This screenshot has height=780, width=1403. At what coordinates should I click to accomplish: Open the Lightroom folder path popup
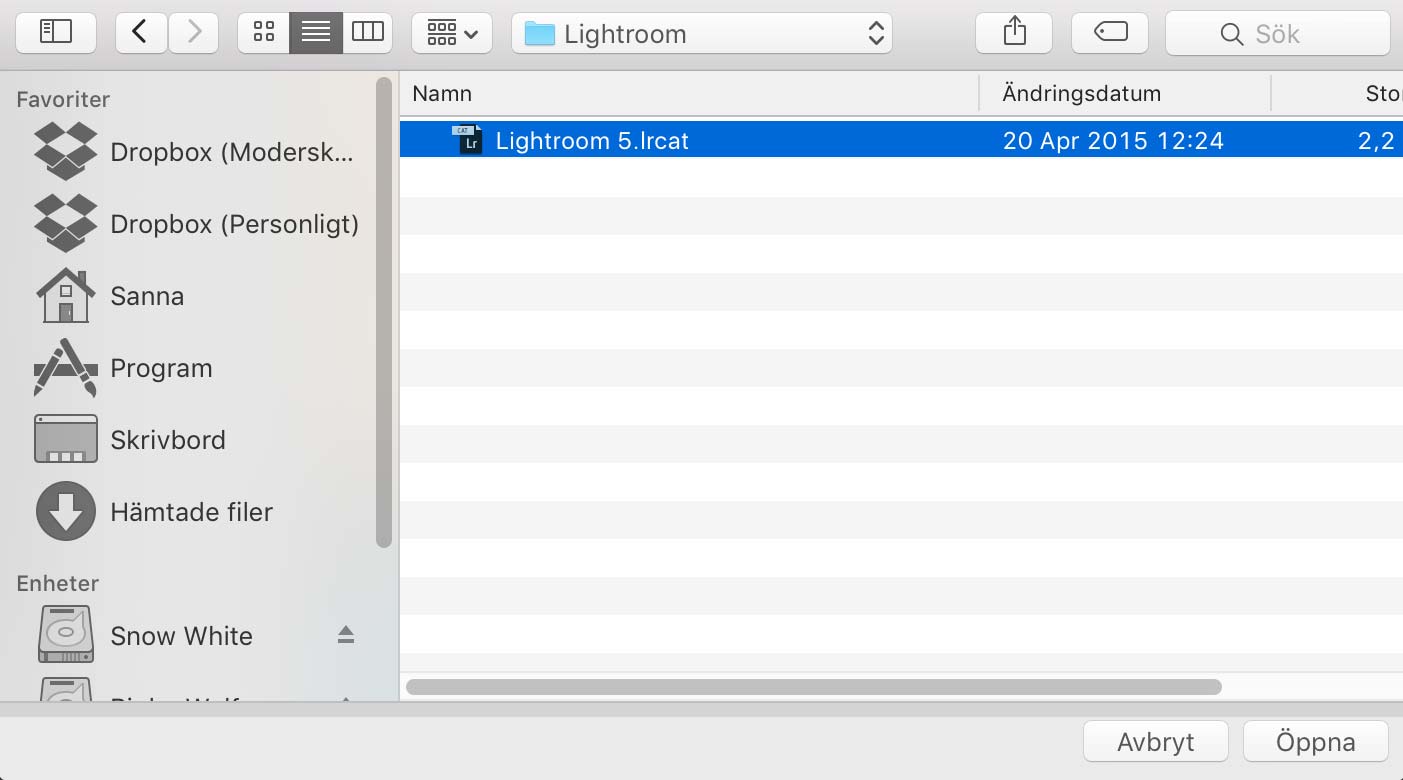(x=702, y=33)
